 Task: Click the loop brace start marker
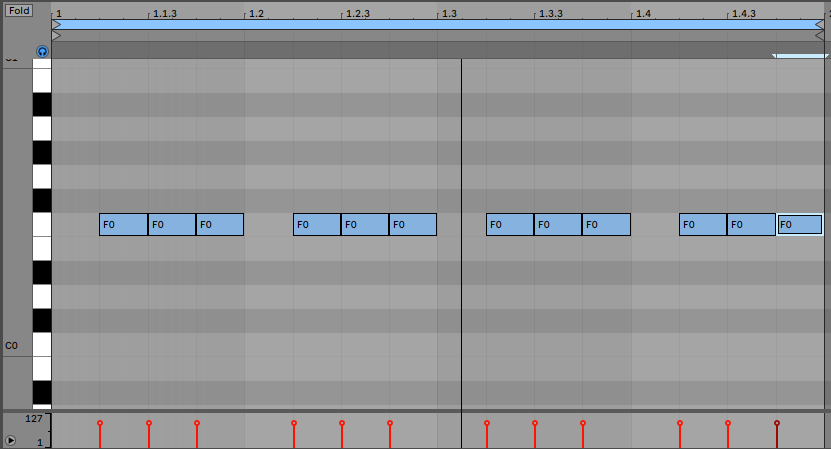click(x=57, y=24)
